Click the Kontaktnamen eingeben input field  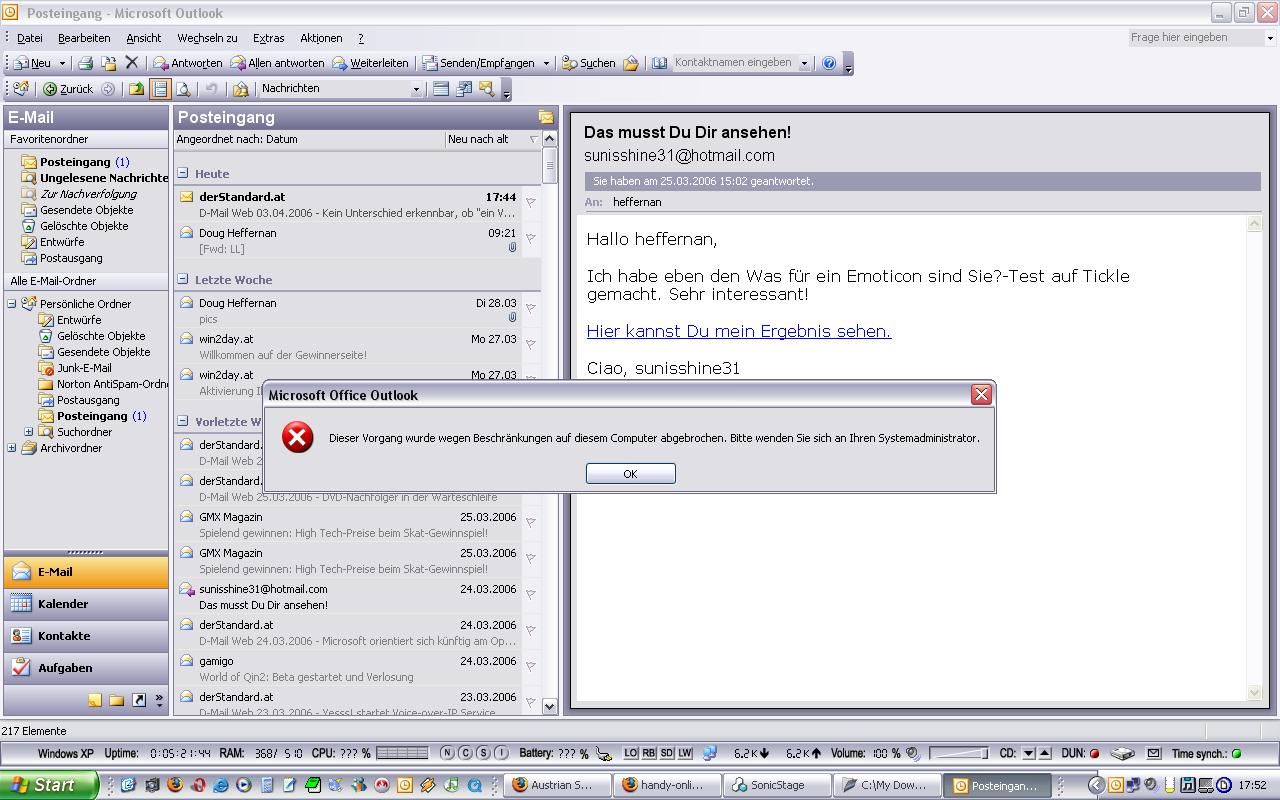tap(735, 63)
